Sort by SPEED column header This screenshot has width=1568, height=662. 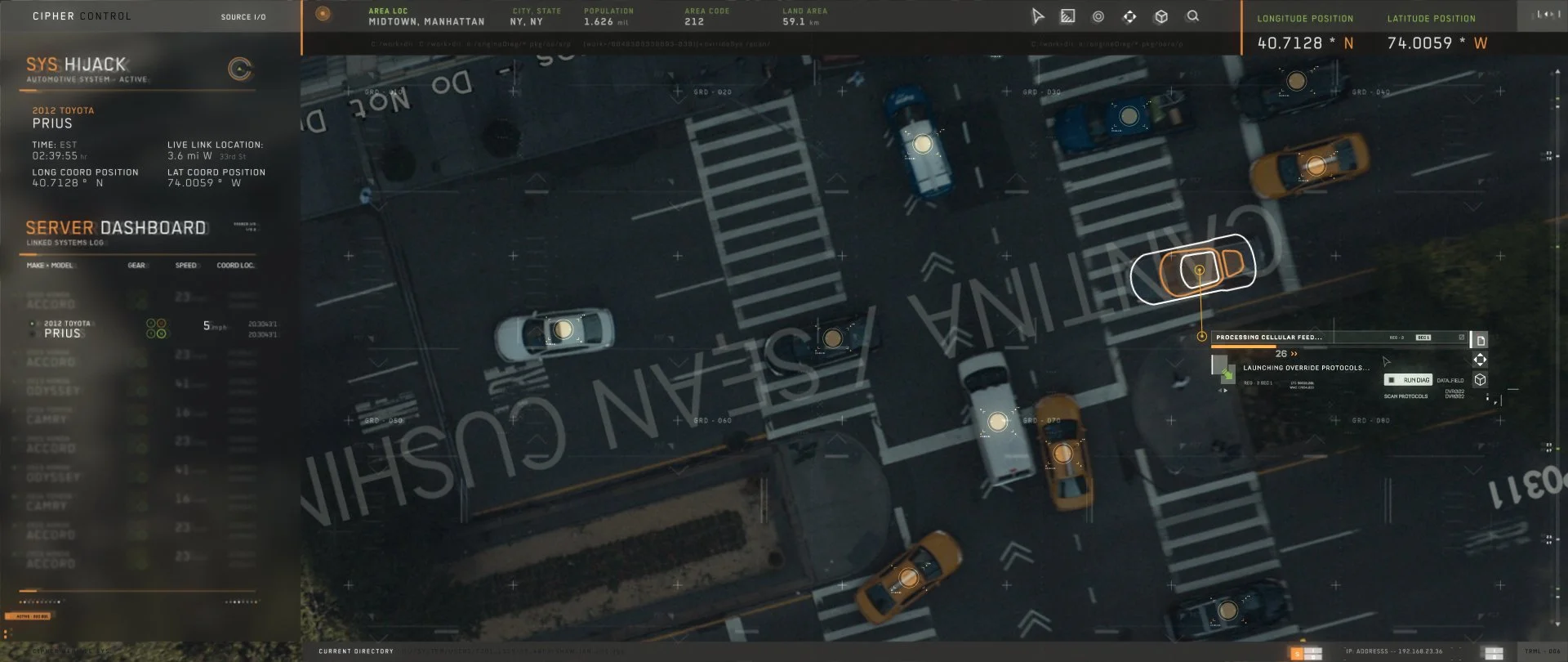click(x=186, y=266)
